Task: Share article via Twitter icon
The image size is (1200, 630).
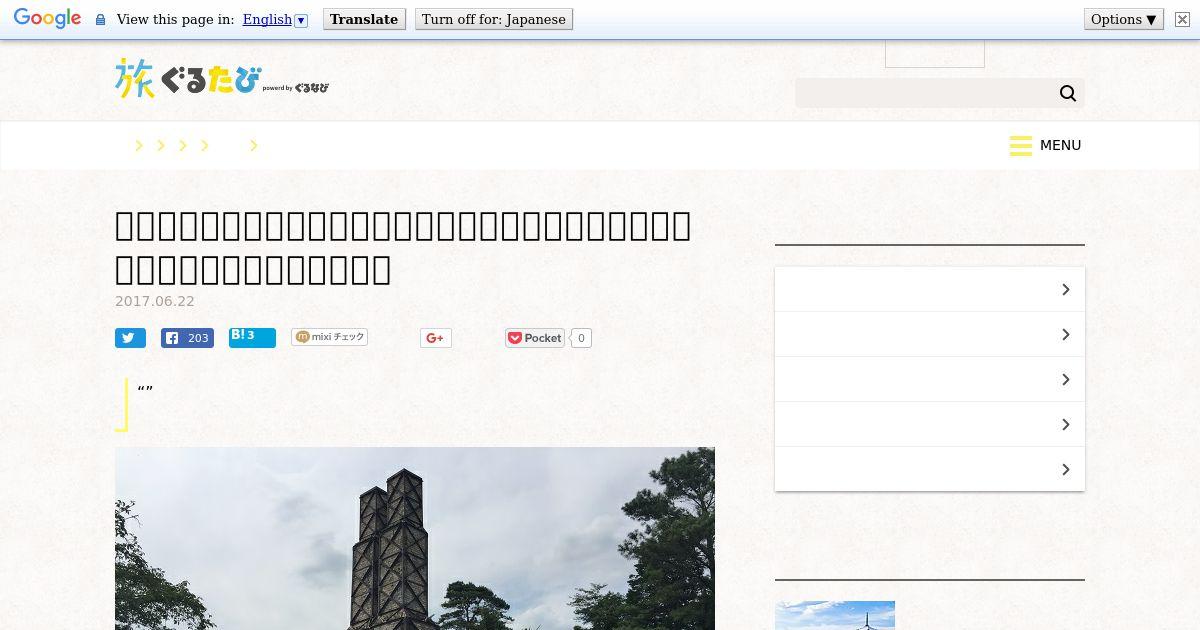Action: click(130, 338)
